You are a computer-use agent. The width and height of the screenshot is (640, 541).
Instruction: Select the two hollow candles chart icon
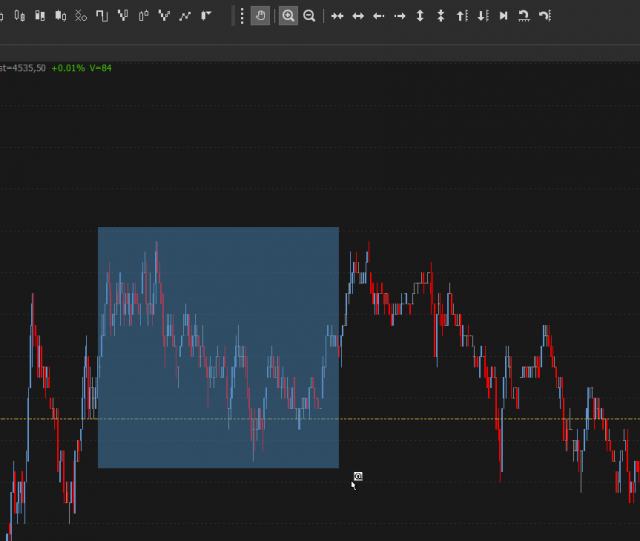(x=144, y=16)
